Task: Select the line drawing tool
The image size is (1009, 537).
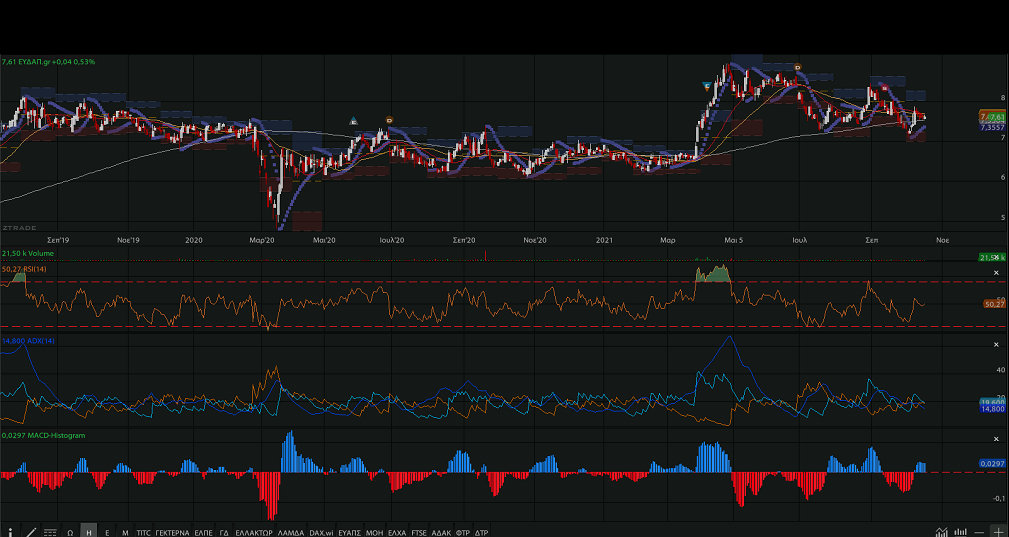Action: [31, 532]
